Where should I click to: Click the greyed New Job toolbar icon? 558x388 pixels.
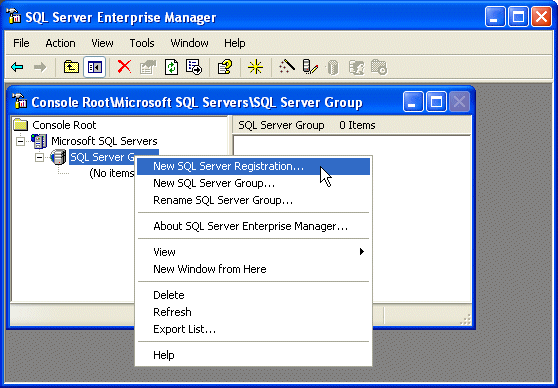click(379, 67)
